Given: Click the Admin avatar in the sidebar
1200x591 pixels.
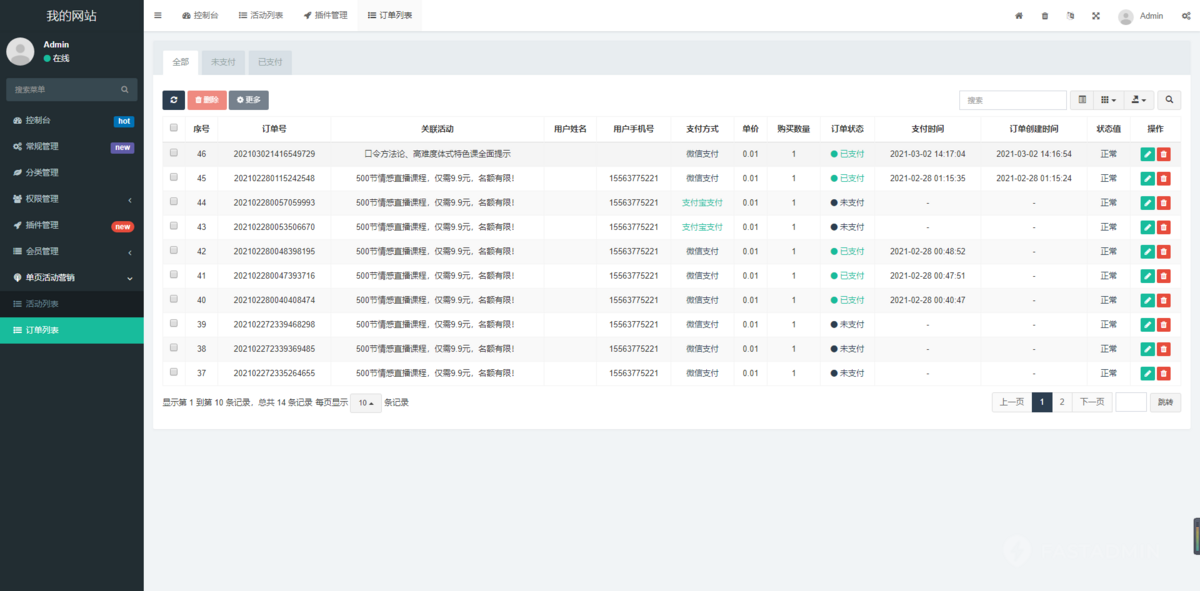Looking at the screenshot, I should coord(20,51).
